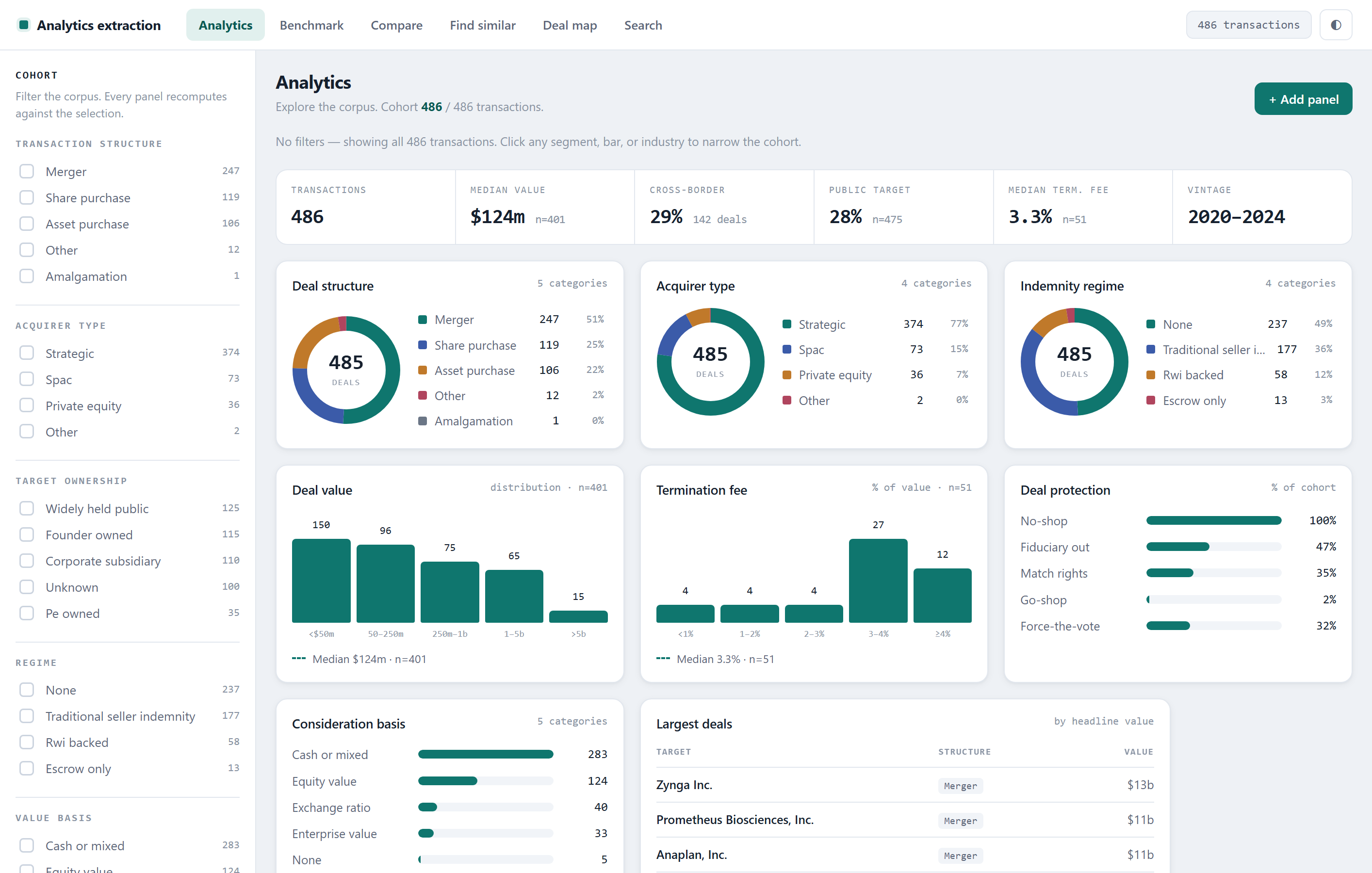Click the Deal structure donut chart
Screen dimensions: 1372x873
[346, 370]
